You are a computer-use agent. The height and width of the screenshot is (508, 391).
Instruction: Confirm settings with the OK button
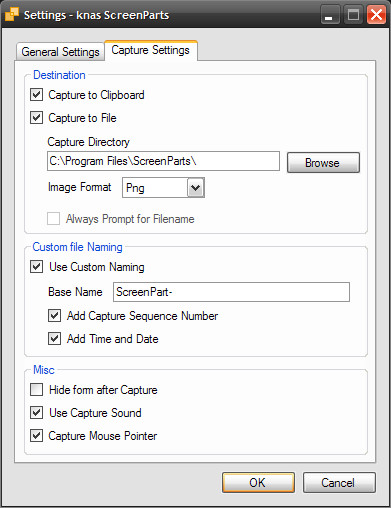pos(258,482)
